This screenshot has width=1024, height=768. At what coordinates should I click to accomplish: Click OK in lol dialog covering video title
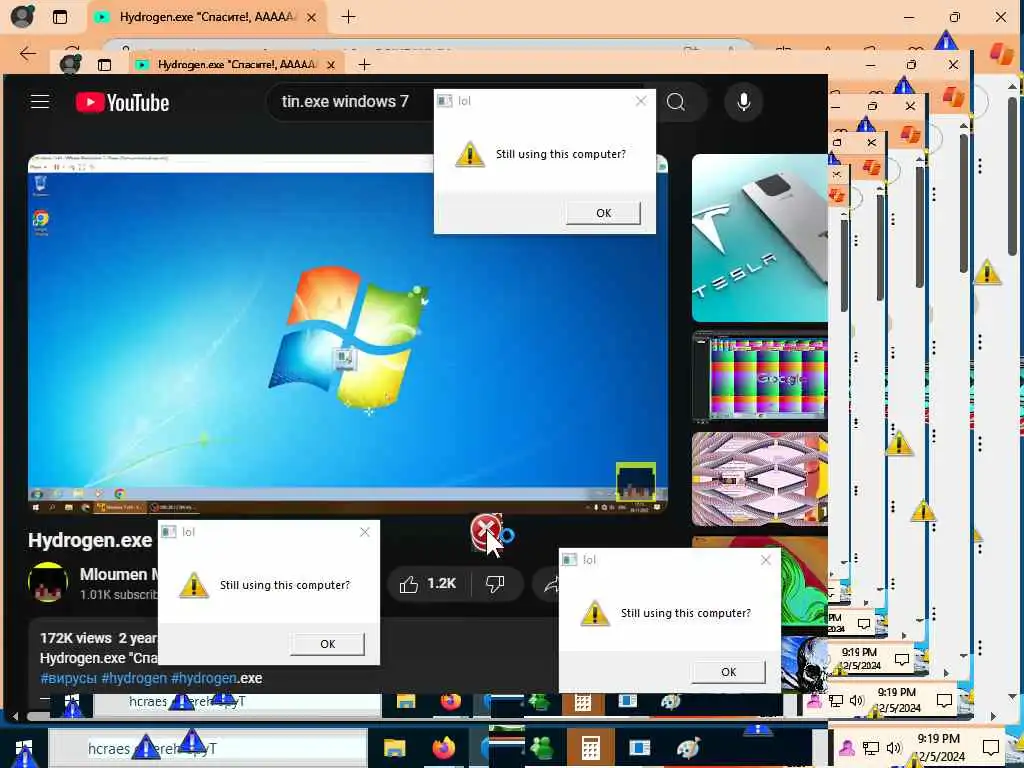point(327,644)
